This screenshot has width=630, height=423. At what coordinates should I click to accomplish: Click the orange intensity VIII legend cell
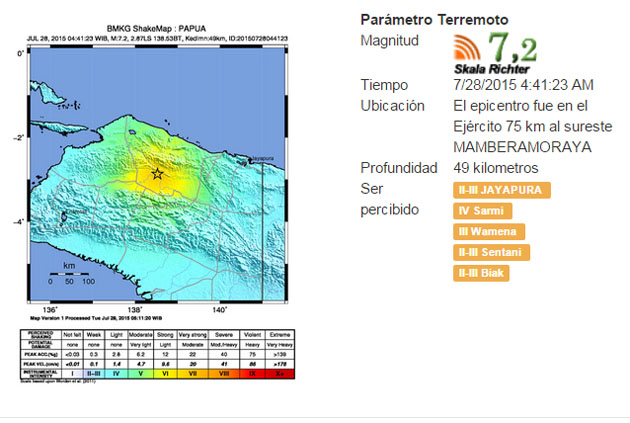point(224,373)
